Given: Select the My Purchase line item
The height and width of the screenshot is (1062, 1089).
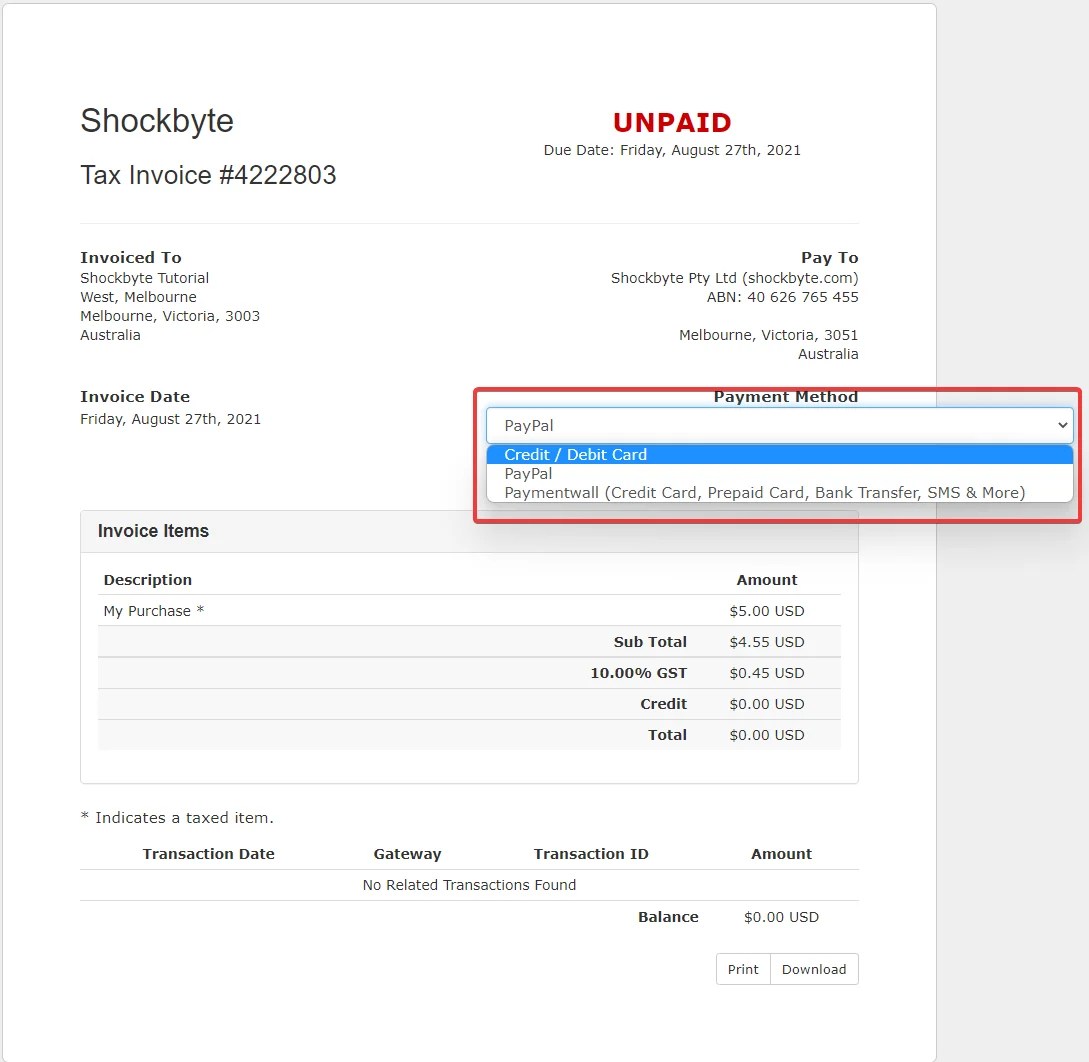Looking at the screenshot, I should [x=147, y=610].
